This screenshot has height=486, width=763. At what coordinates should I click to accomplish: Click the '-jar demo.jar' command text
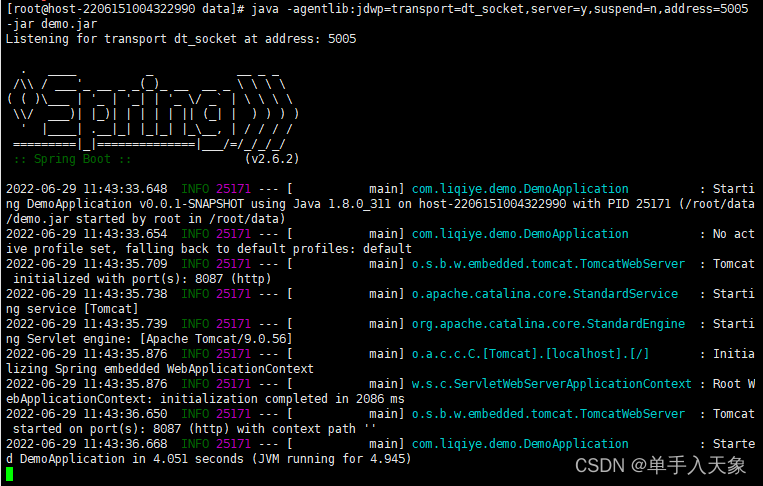tap(52, 24)
